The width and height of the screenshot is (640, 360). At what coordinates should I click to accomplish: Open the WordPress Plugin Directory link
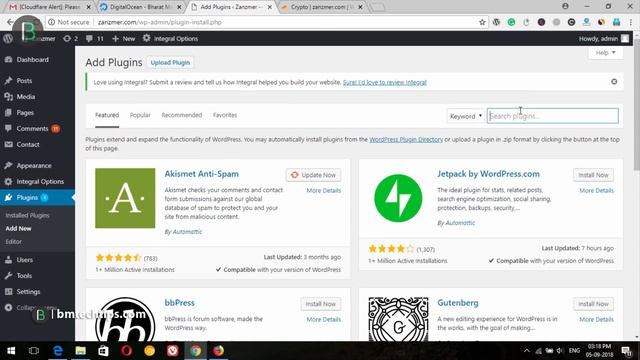pos(406,140)
